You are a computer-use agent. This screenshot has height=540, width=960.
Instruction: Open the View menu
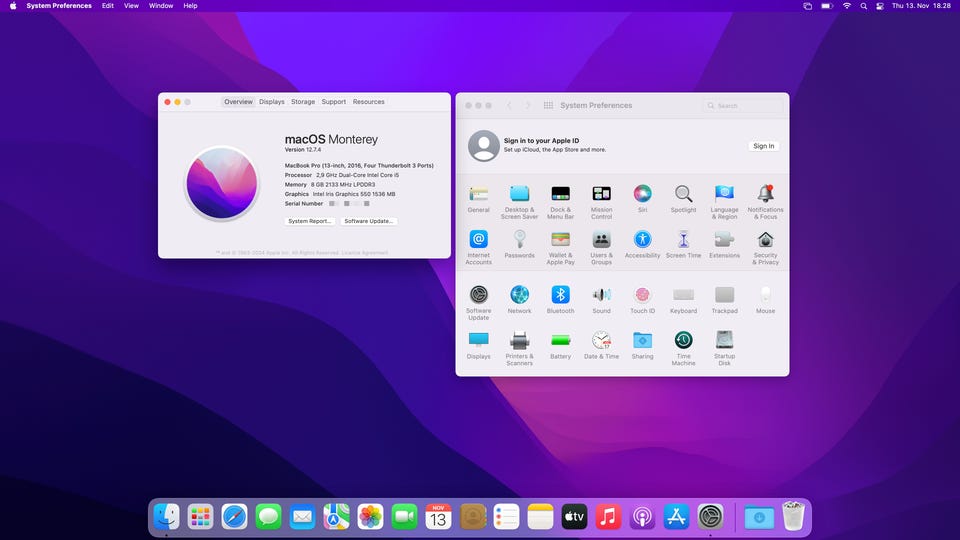(131, 6)
